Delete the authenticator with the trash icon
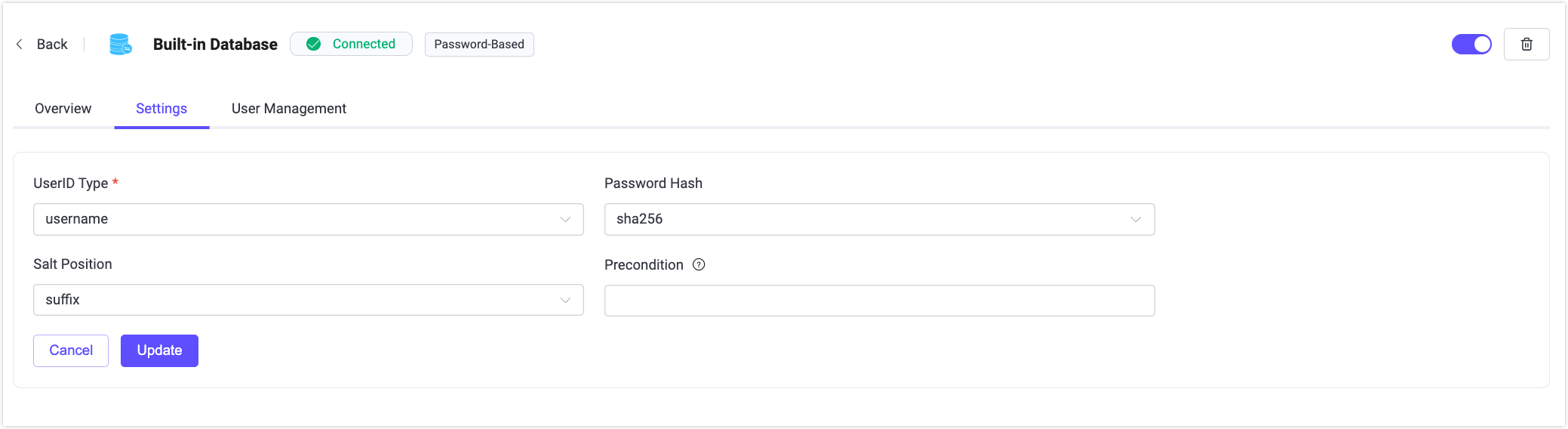1568x429 pixels. [1526, 45]
